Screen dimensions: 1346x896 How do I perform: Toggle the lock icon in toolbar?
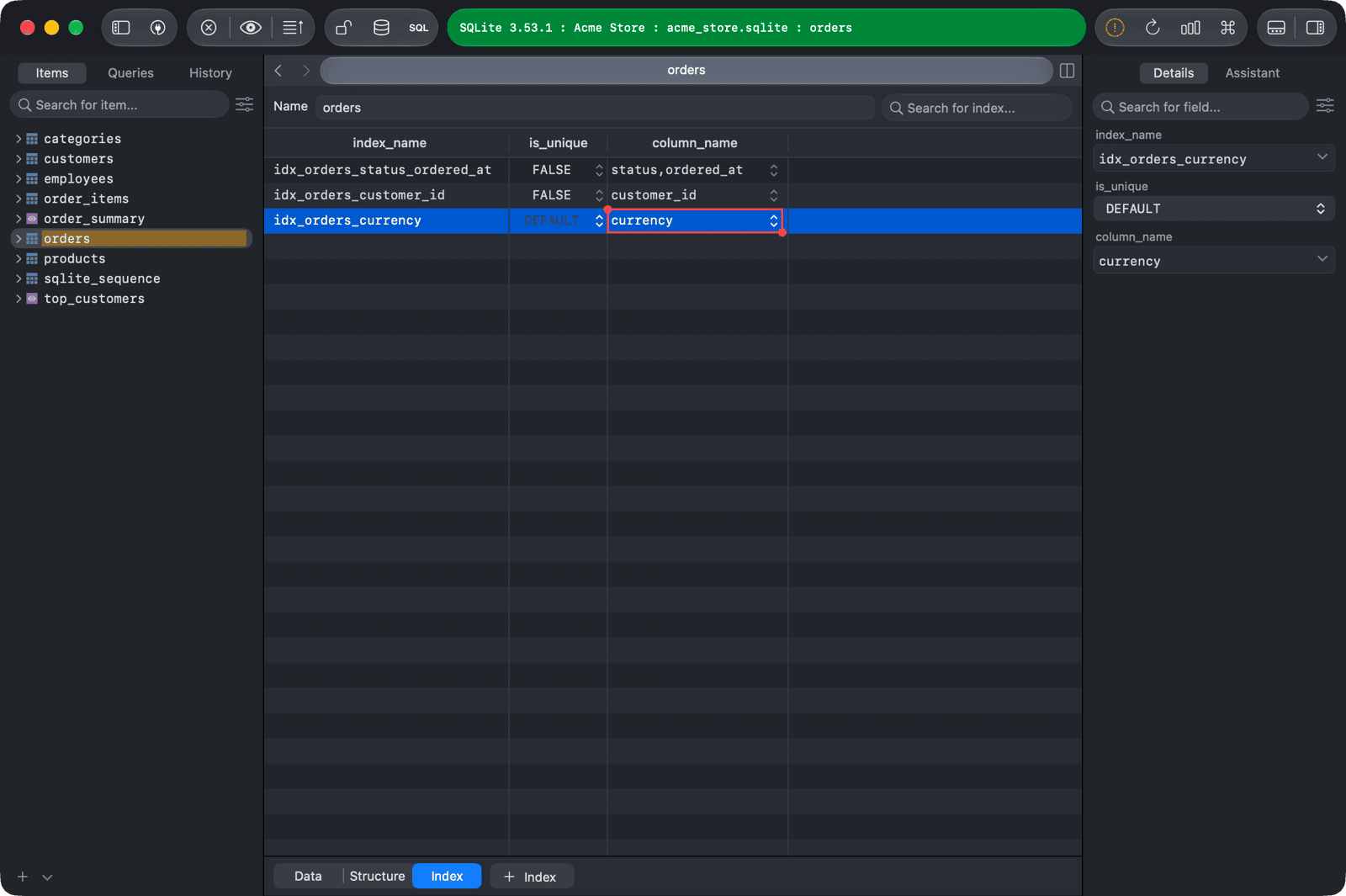point(343,28)
